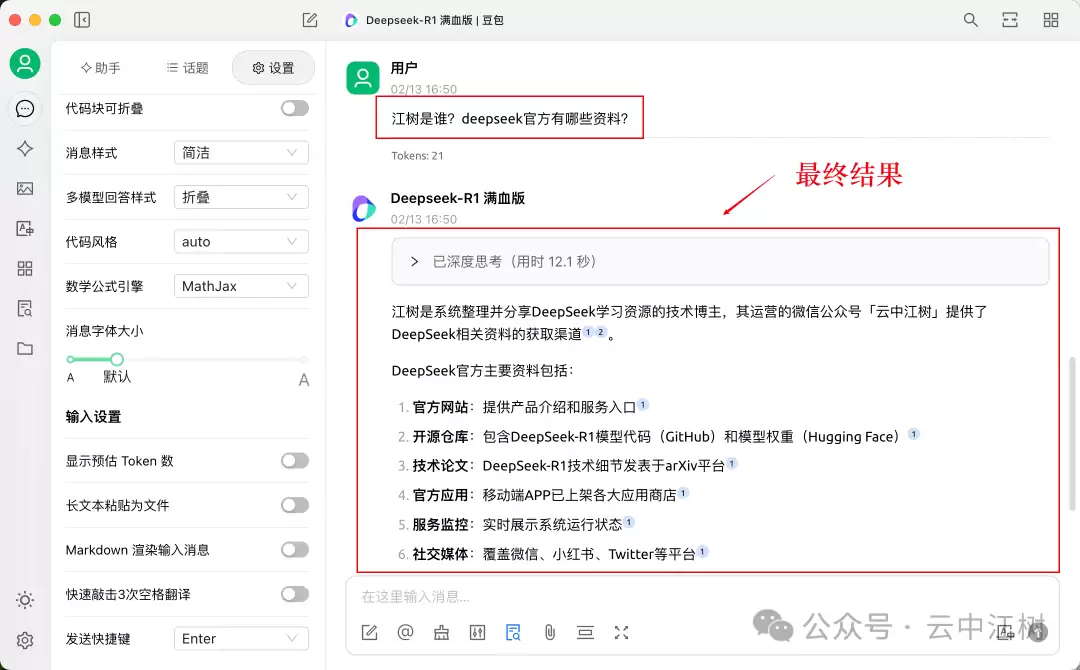
Task: Click the @ mention-model icon
Action: click(x=406, y=632)
